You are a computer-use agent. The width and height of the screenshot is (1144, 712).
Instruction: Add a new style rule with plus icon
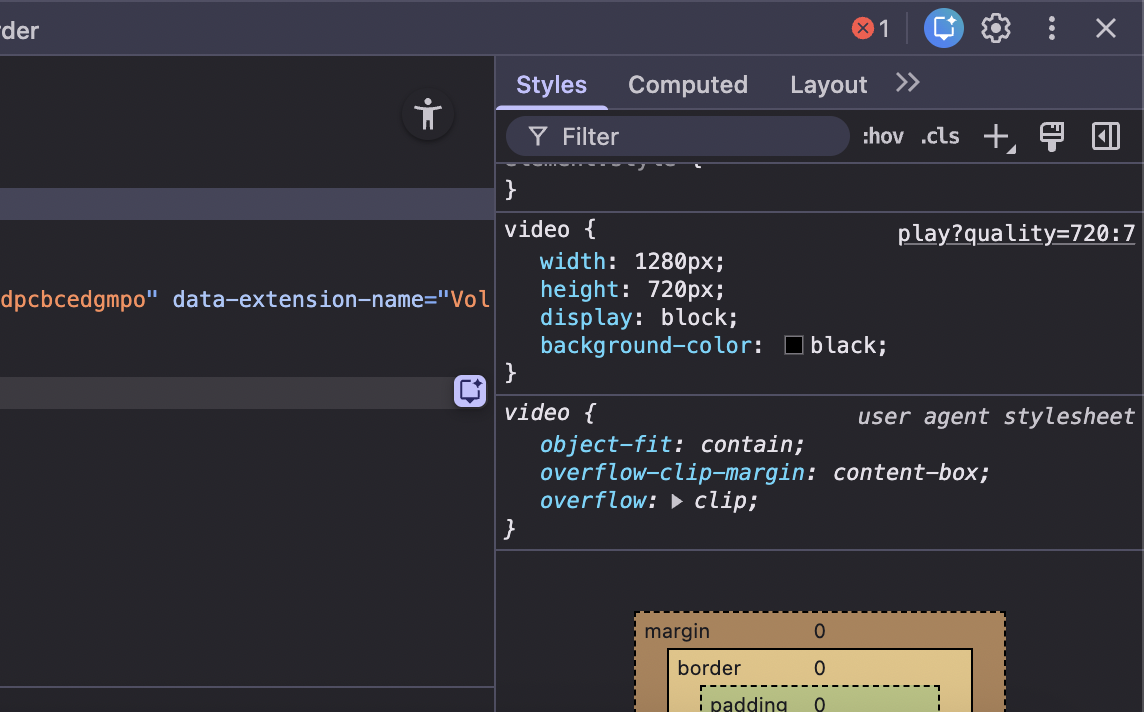point(996,137)
